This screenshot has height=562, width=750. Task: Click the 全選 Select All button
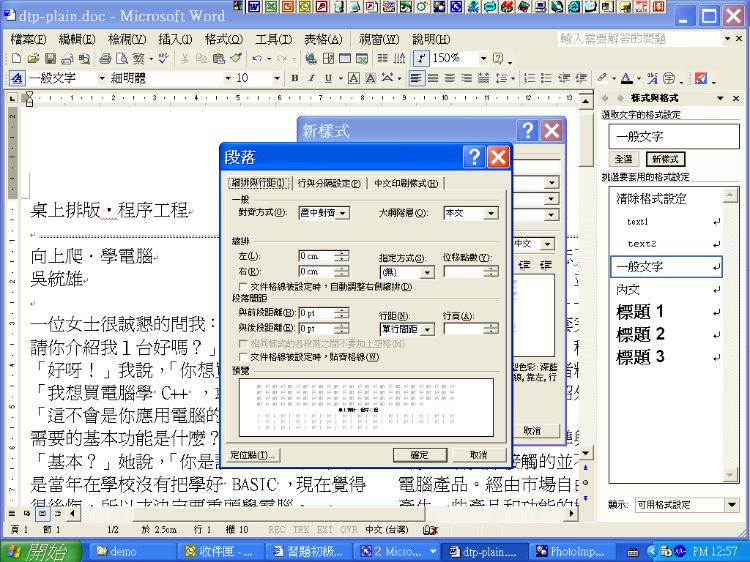[624, 159]
